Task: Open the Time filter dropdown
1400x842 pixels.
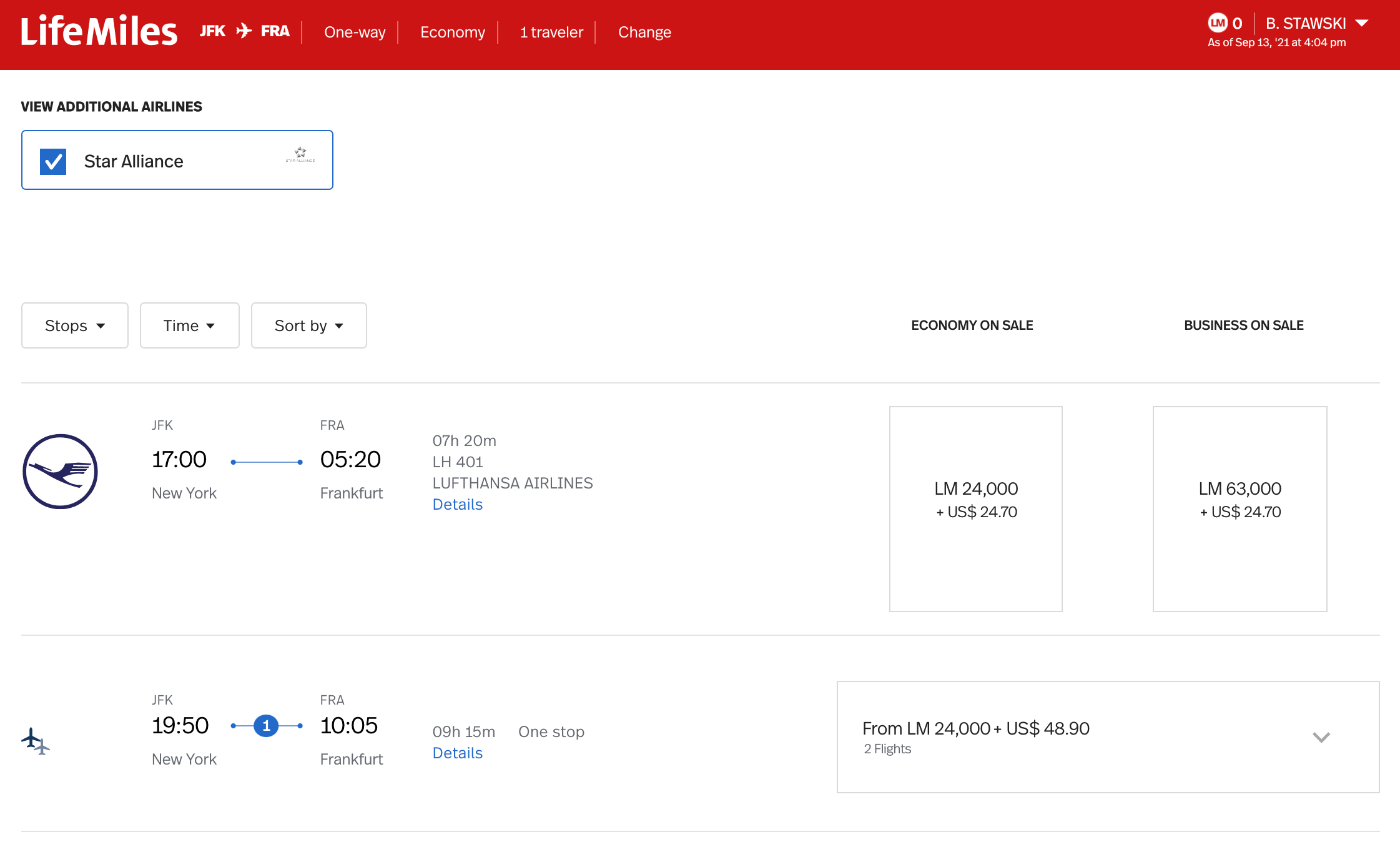Action: point(190,325)
